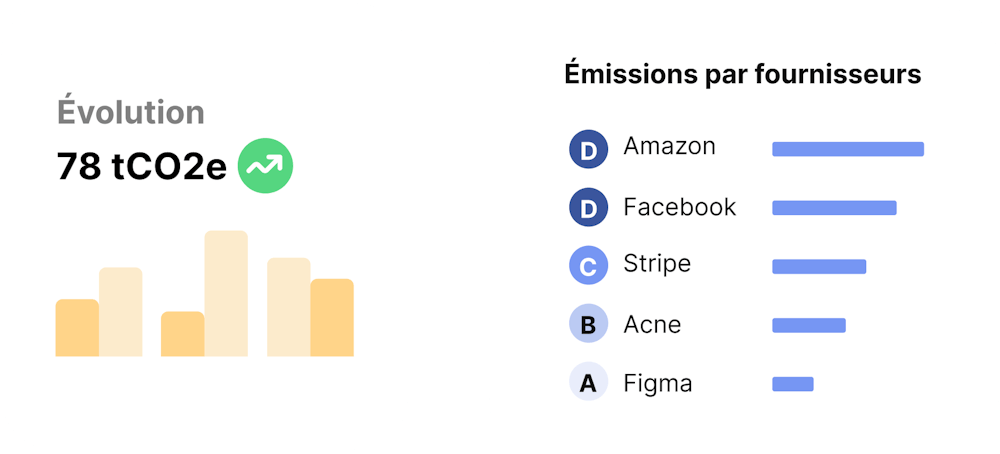Click the C rating badge for Stripe

tap(589, 265)
